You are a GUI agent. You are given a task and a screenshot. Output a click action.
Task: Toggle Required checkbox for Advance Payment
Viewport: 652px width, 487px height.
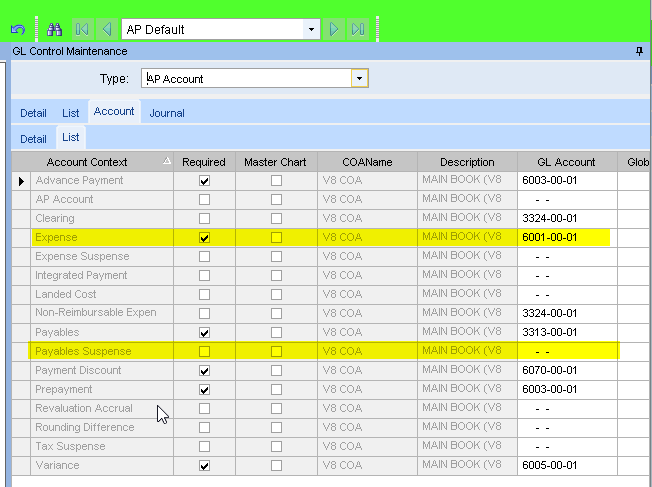[x=204, y=180]
